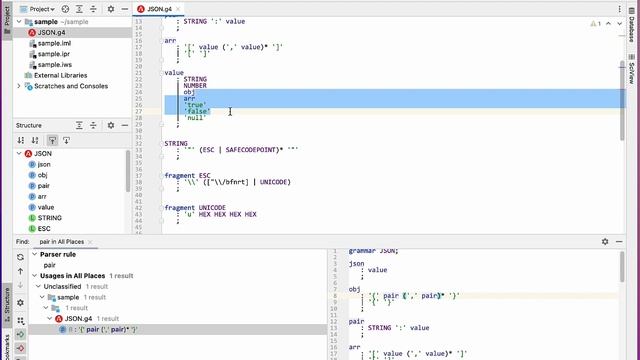640x360 pixels.
Task: Close 'pair in All Places' tab
Action: point(90,242)
